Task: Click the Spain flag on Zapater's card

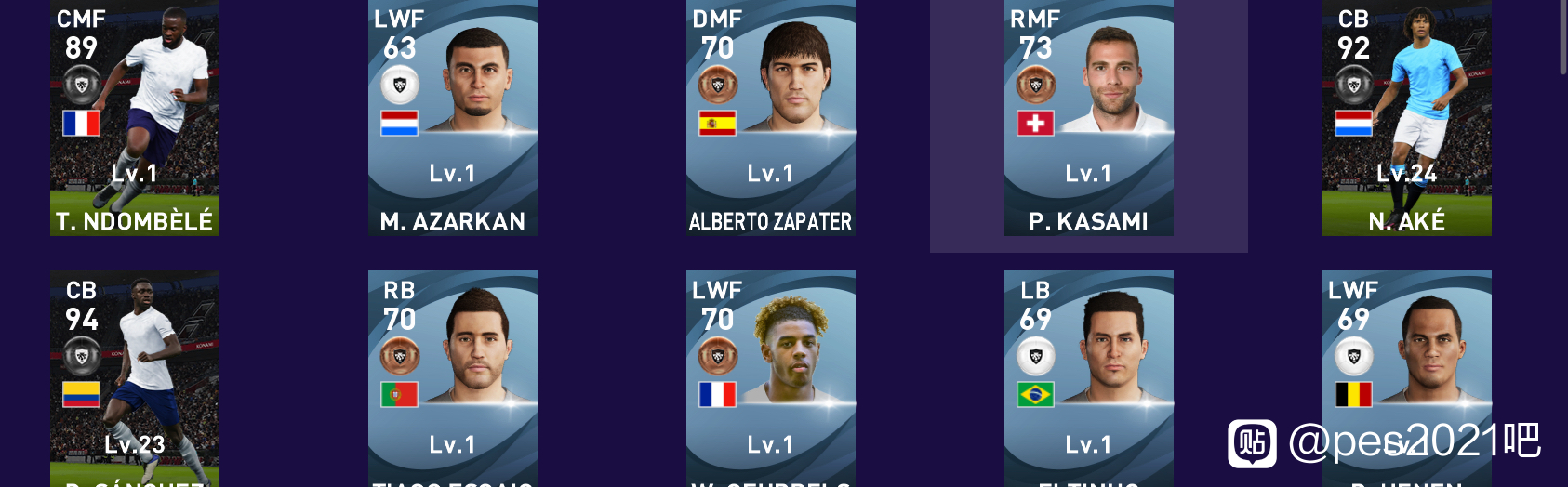Action: coord(717,123)
